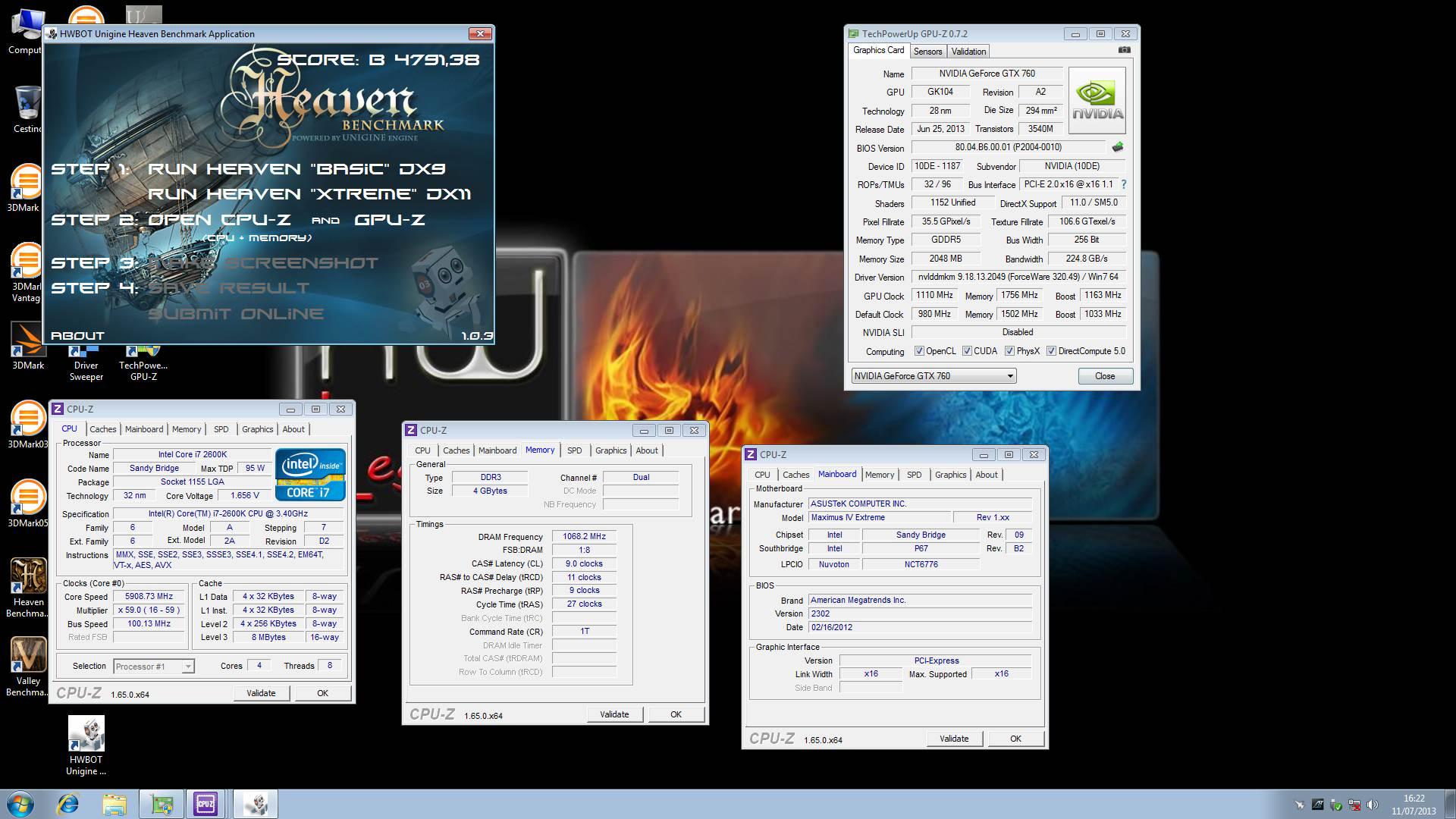
Task: Toggle the DirectCompute 5.0 checkbox in GPU-Z
Action: coord(1051,351)
